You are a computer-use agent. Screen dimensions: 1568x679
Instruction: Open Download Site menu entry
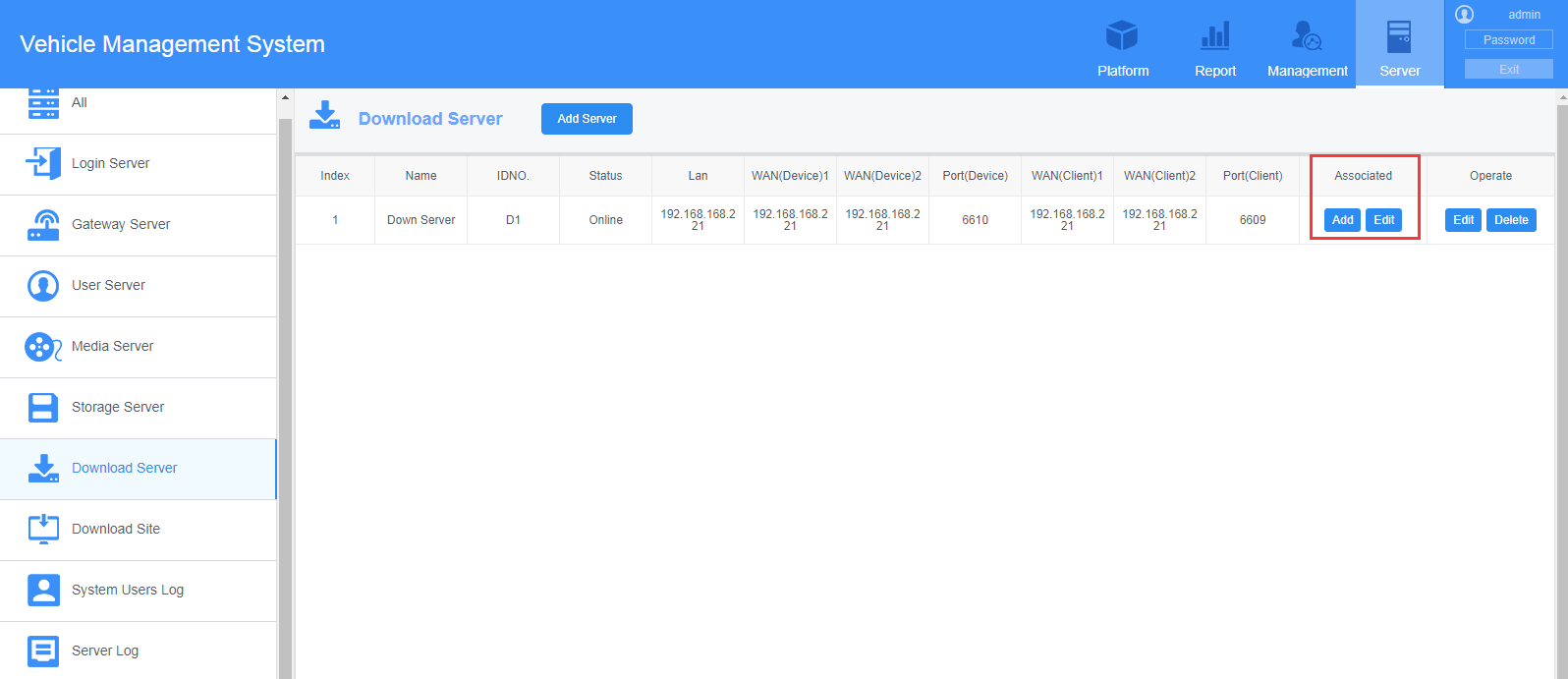click(x=138, y=529)
